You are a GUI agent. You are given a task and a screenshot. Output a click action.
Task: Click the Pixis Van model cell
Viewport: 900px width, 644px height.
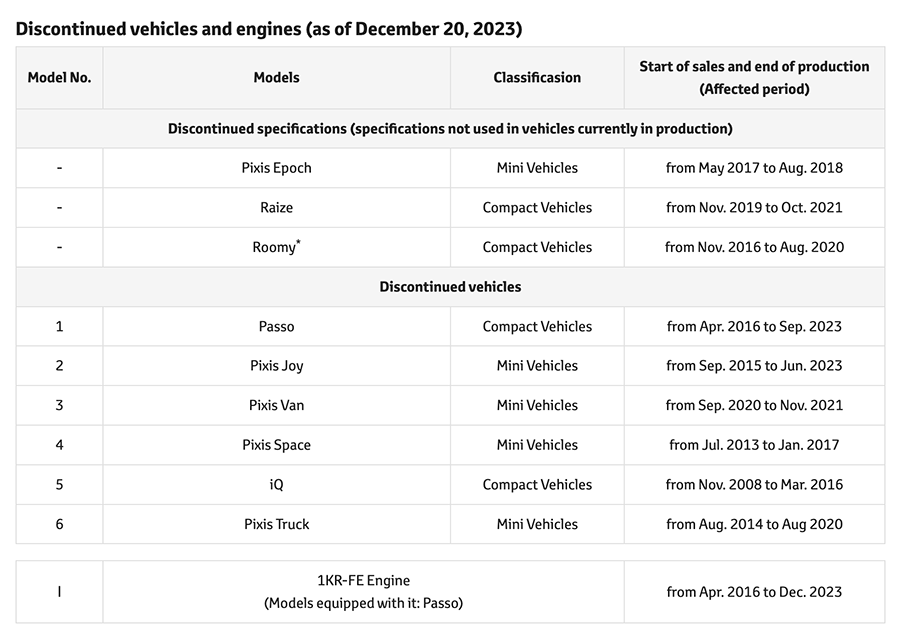(x=276, y=405)
